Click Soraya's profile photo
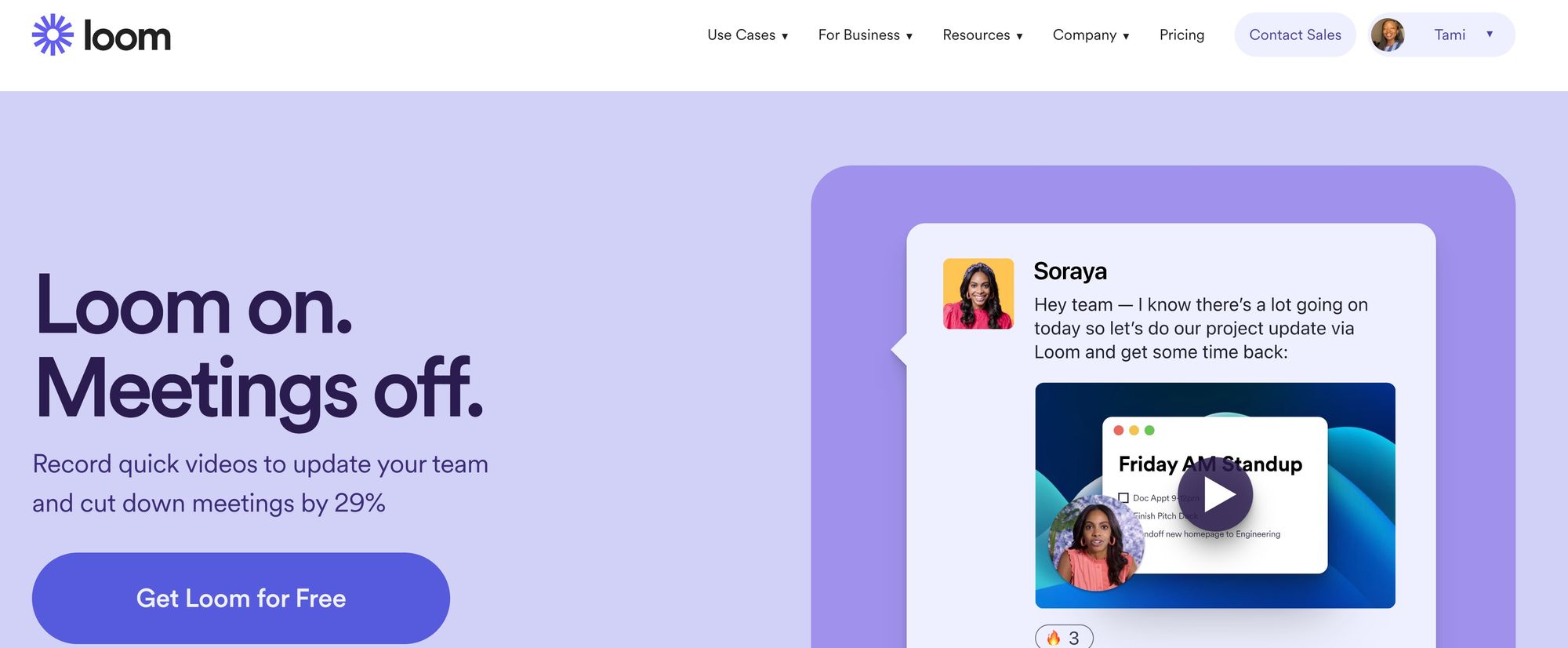Screen dimensions: 1568x648 [x=978, y=293]
